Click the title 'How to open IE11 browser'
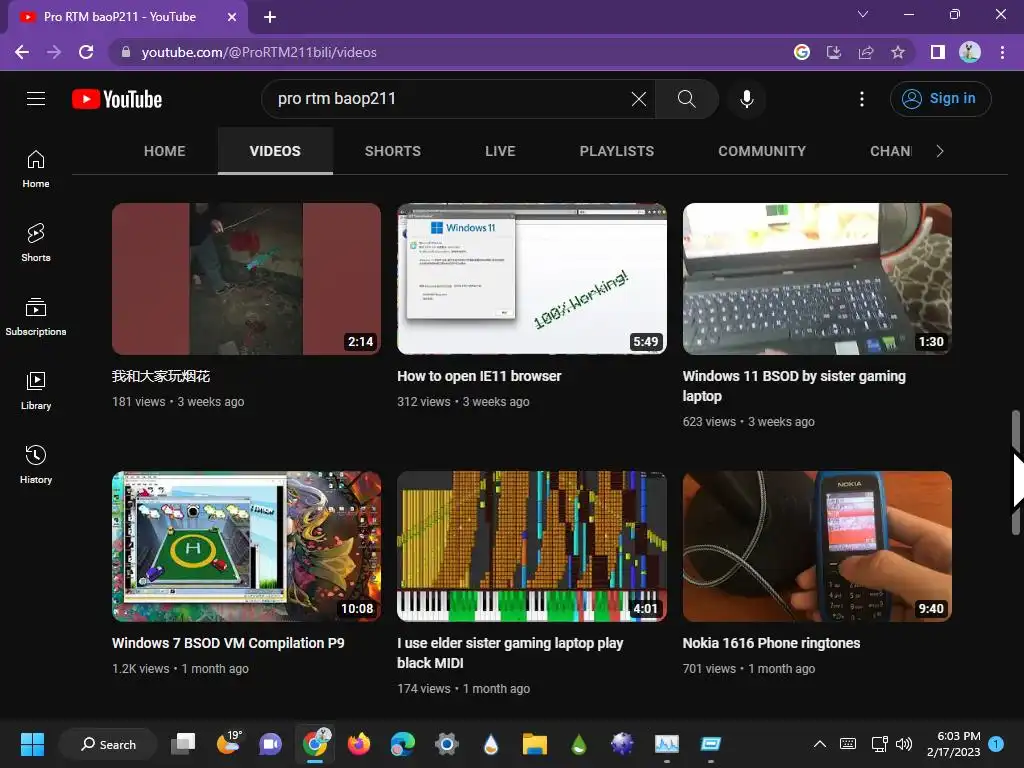Screen dimensions: 1024x768 click(x=479, y=376)
